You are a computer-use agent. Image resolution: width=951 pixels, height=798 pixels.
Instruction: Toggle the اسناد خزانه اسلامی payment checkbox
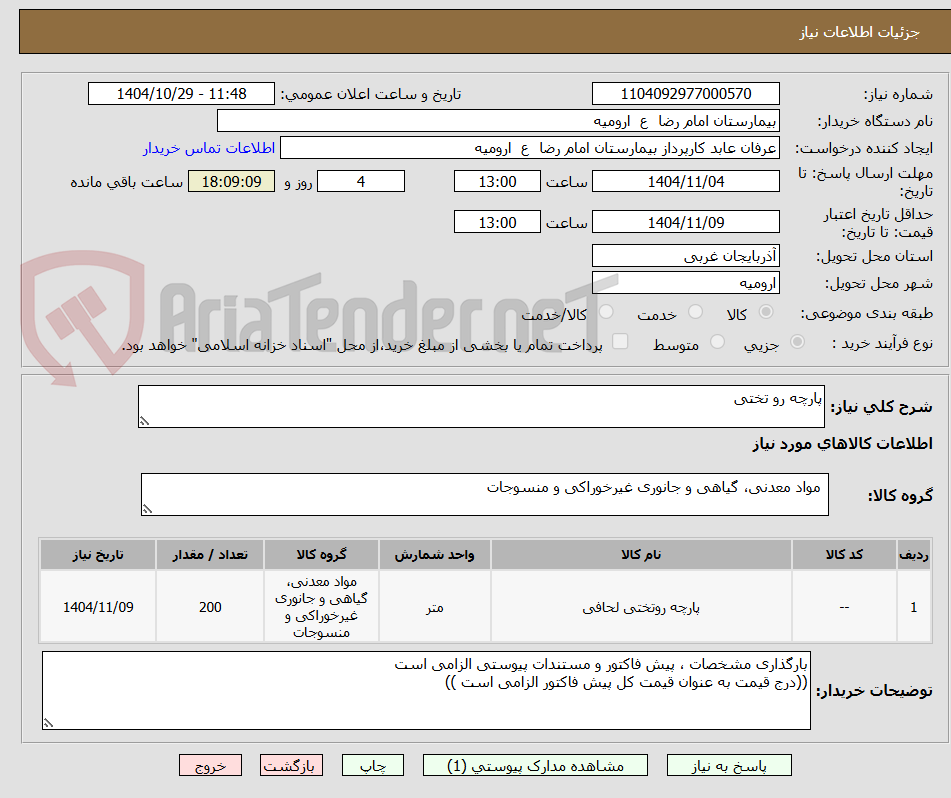[620, 341]
